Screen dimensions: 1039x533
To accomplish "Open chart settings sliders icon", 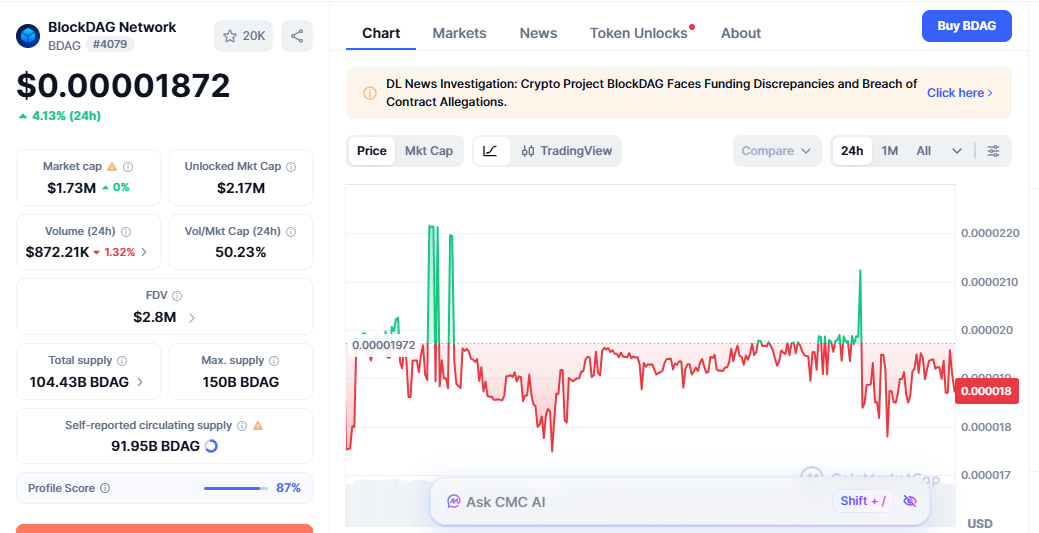I will (x=993, y=151).
